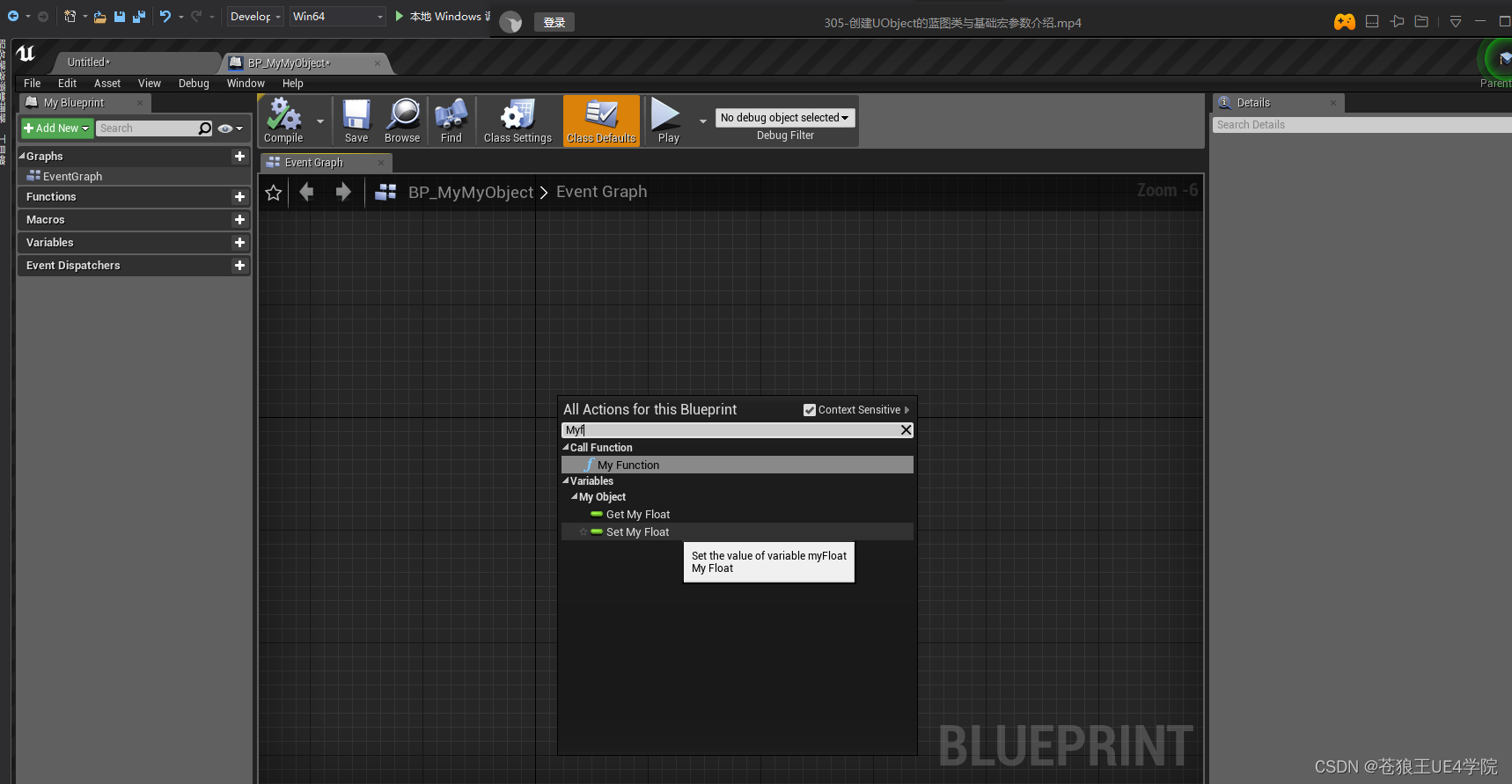Open the File menu
Image resolution: width=1512 pixels, height=784 pixels.
tap(33, 84)
